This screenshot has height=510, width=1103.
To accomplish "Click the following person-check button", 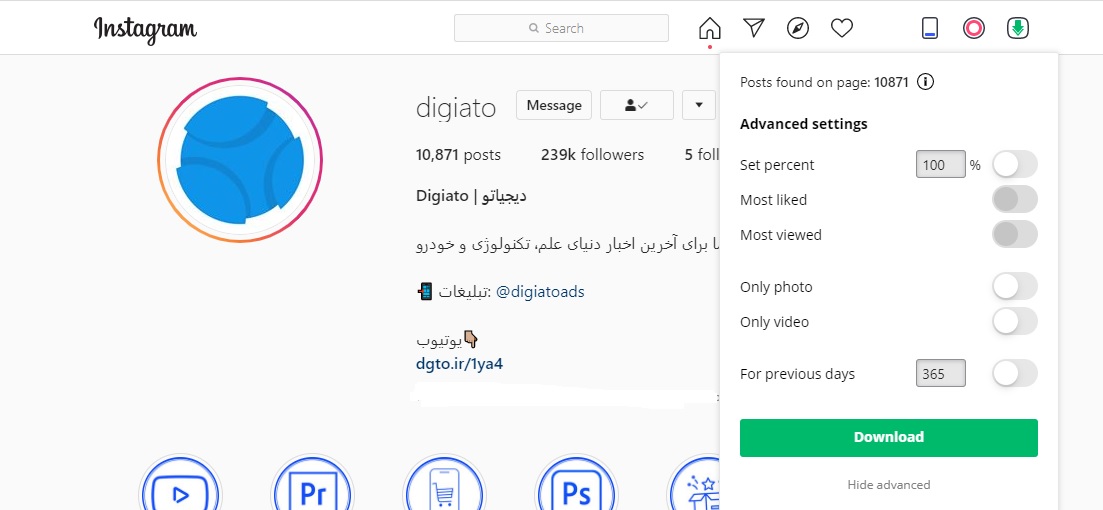I will point(637,106).
